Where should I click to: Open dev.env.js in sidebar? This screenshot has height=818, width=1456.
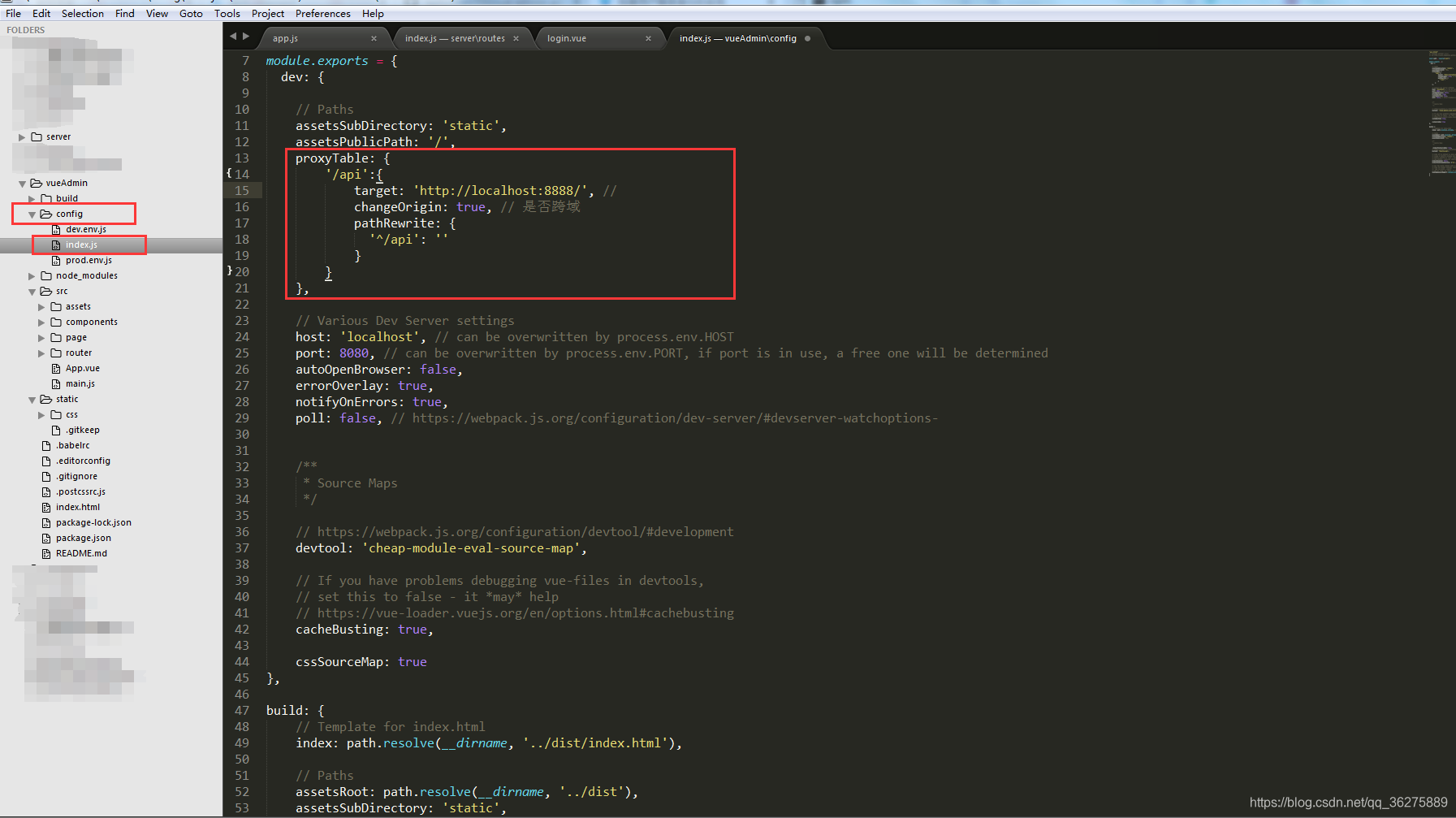point(86,229)
